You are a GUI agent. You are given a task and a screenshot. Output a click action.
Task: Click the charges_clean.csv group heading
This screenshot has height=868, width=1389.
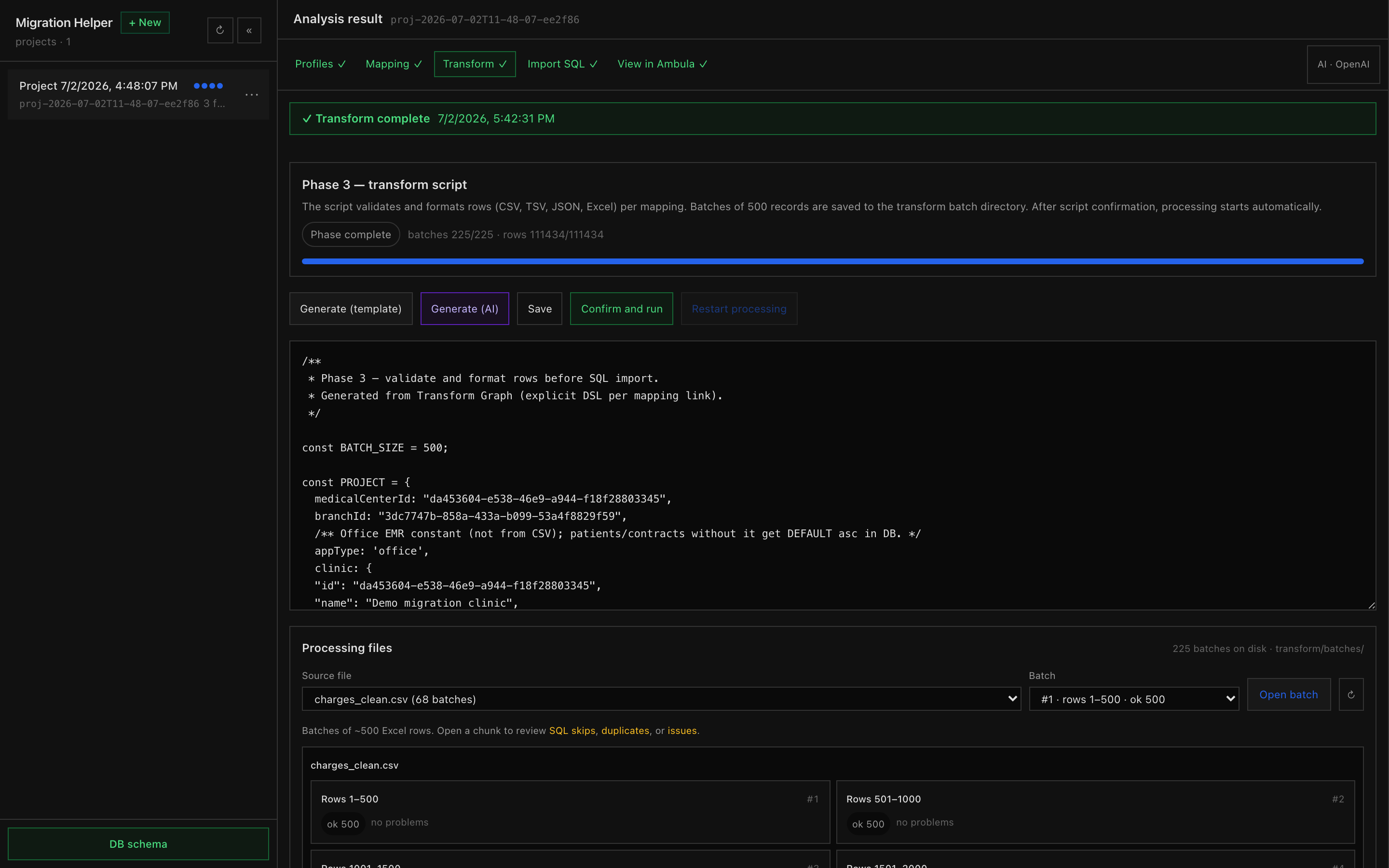pyautogui.click(x=354, y=765)
